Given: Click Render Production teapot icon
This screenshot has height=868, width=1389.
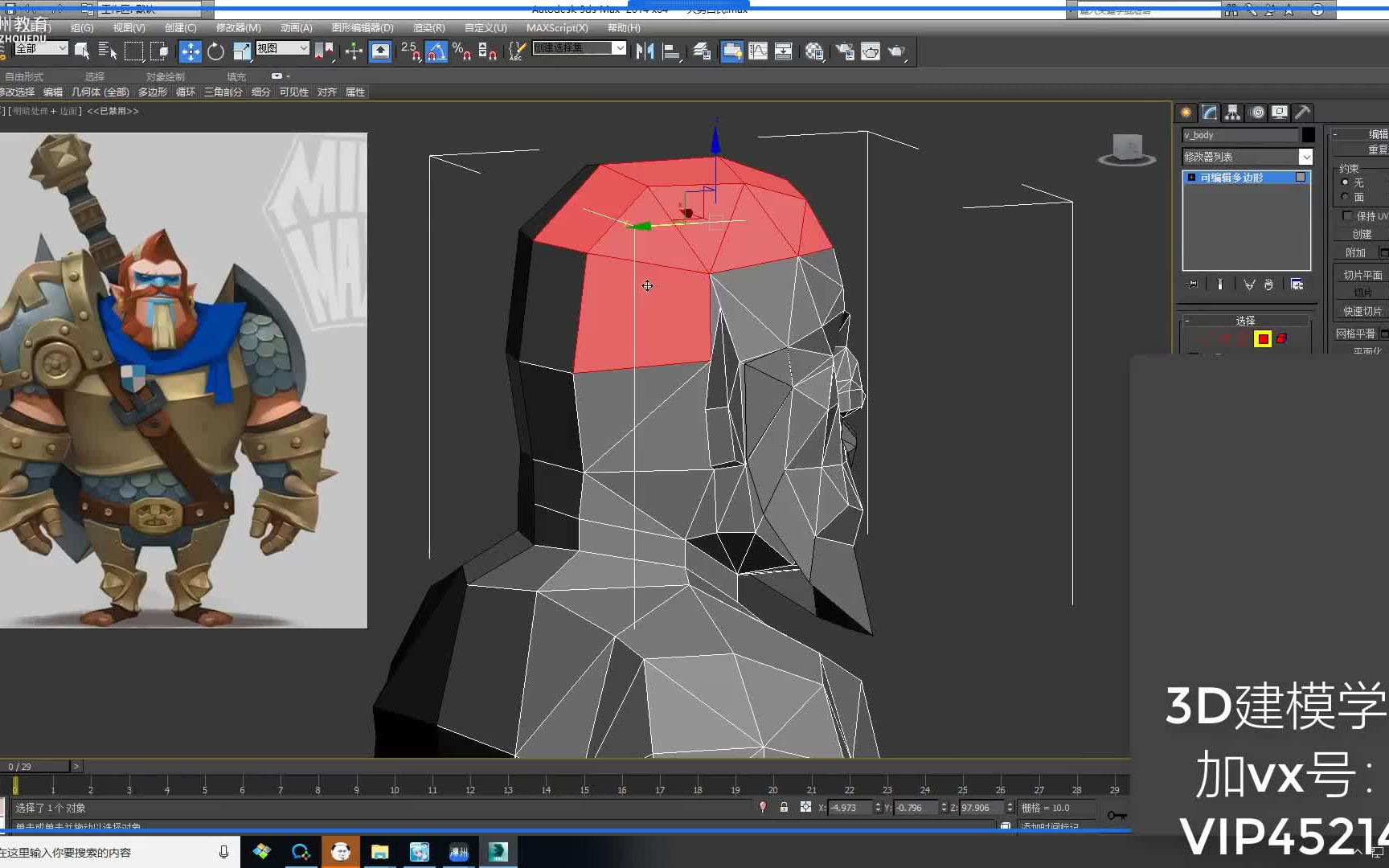Looking at the screenshot, I should [x=897, y=51].
